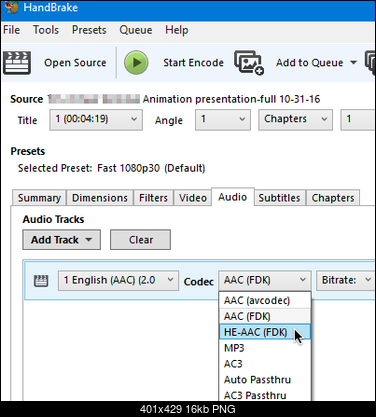Choose AAC (avcodec) from codec list
376x417 pixels.
pos(265,301)
